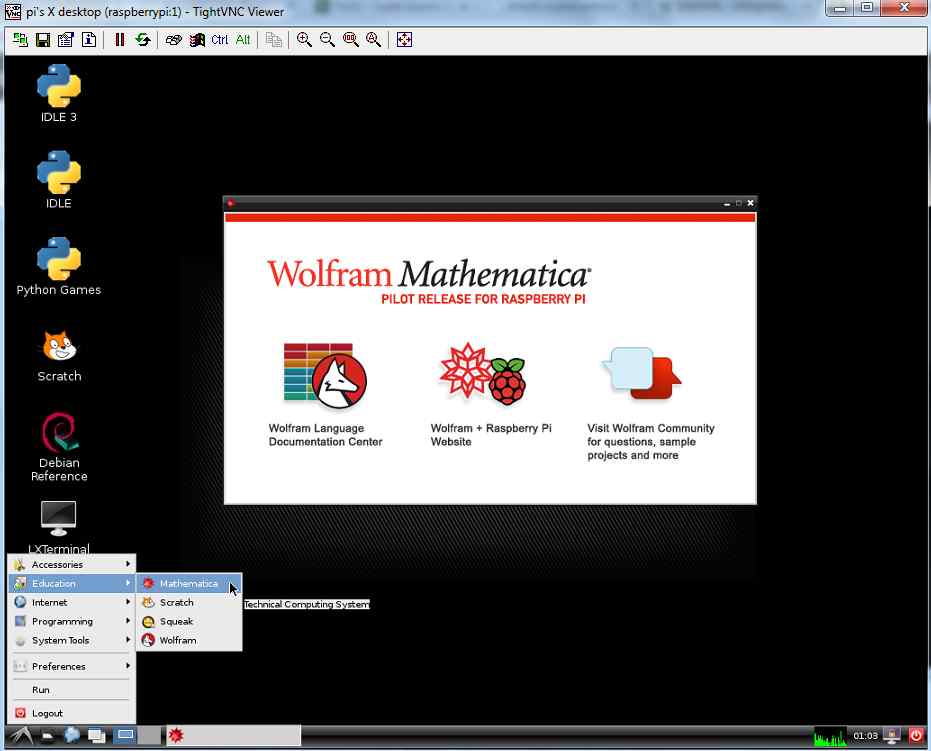
Task: Select the LXTerminal monitor desktop icon
Action: [59, 527]
